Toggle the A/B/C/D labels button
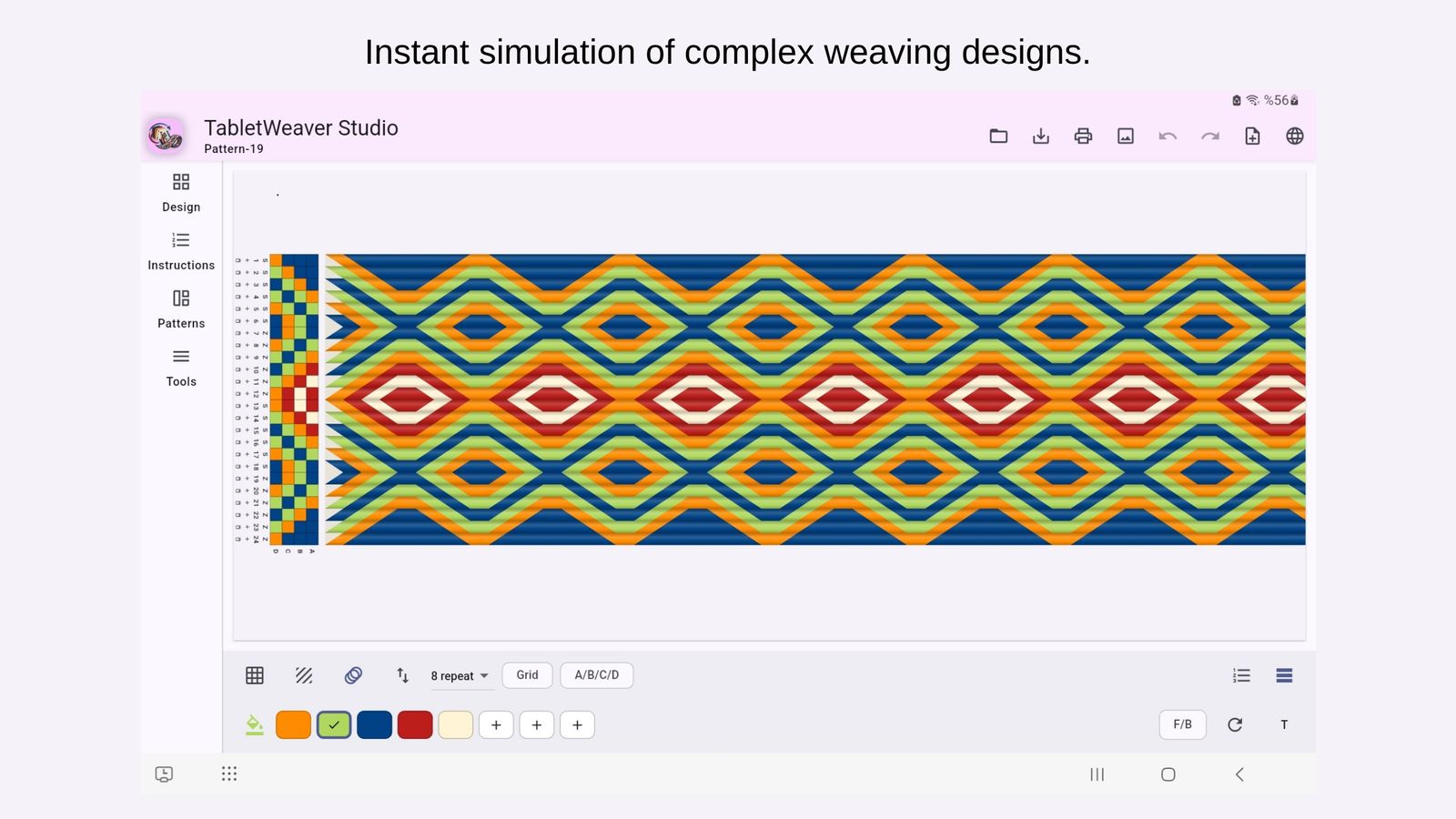The width and height of the screenshot is (1456, 819). [x=597, y=675]
